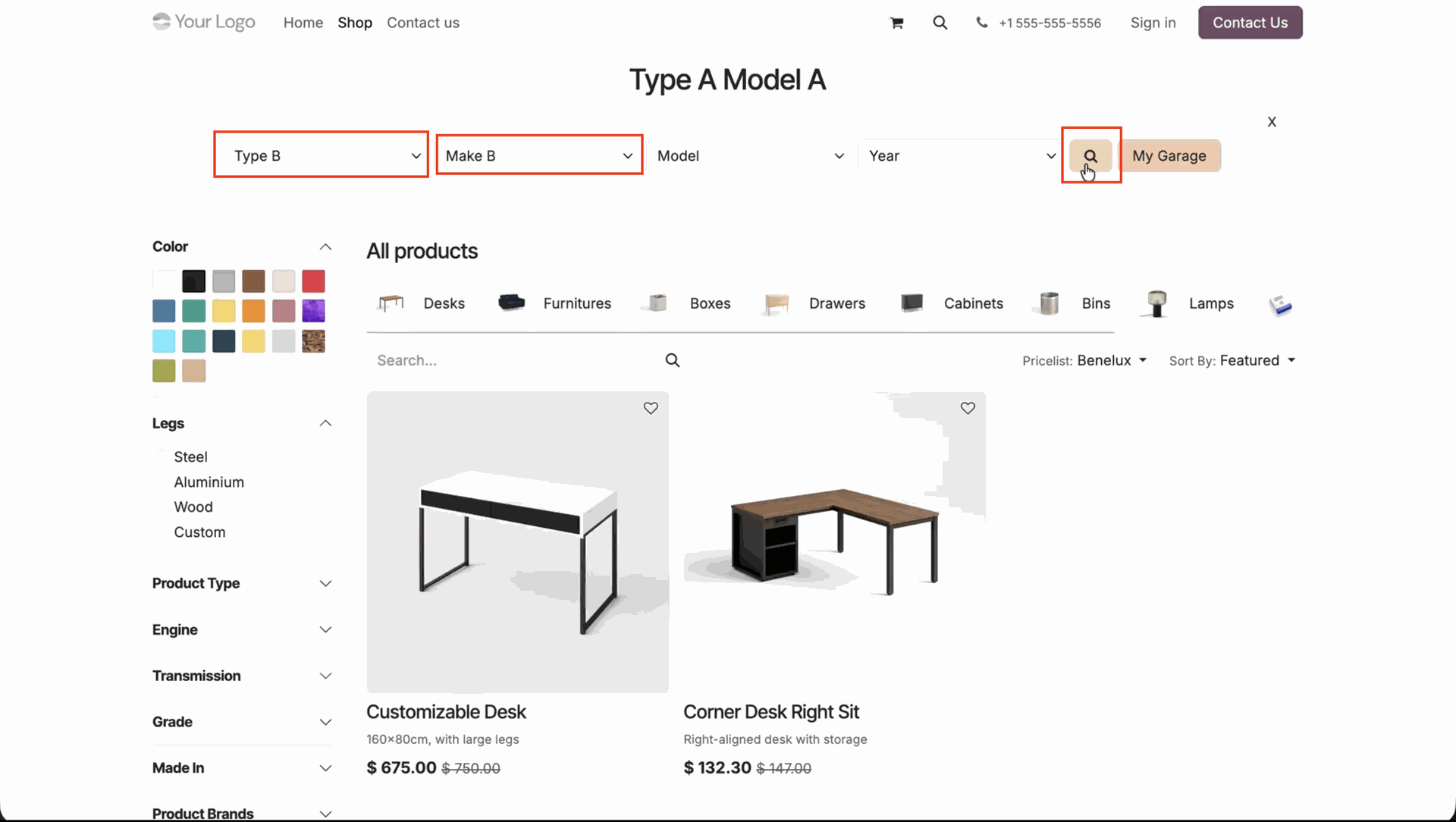Select the red color swatch
This screenshot has width=1456, height=822.
click(x=313, y=281)
